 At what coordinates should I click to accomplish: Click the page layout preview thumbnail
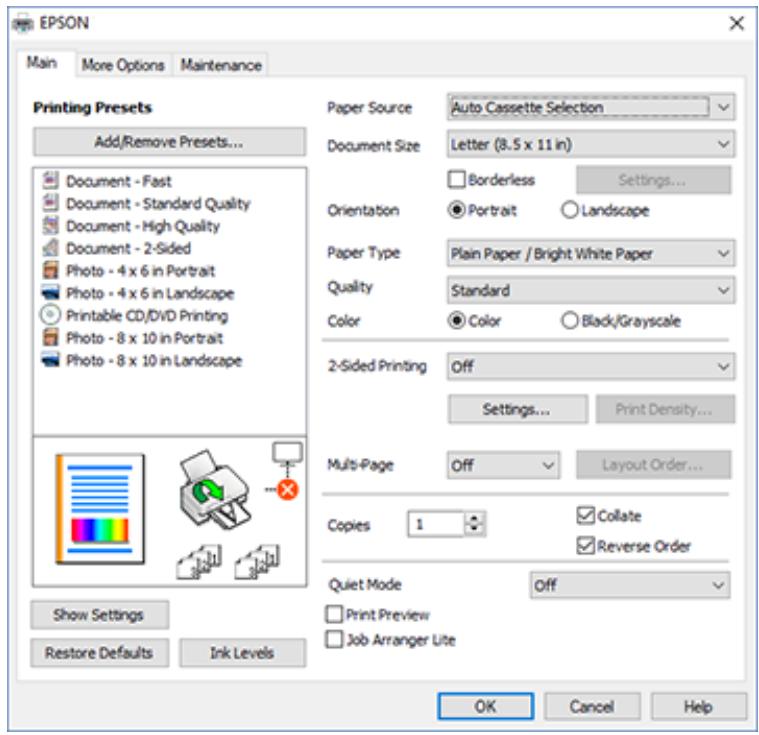100,509
